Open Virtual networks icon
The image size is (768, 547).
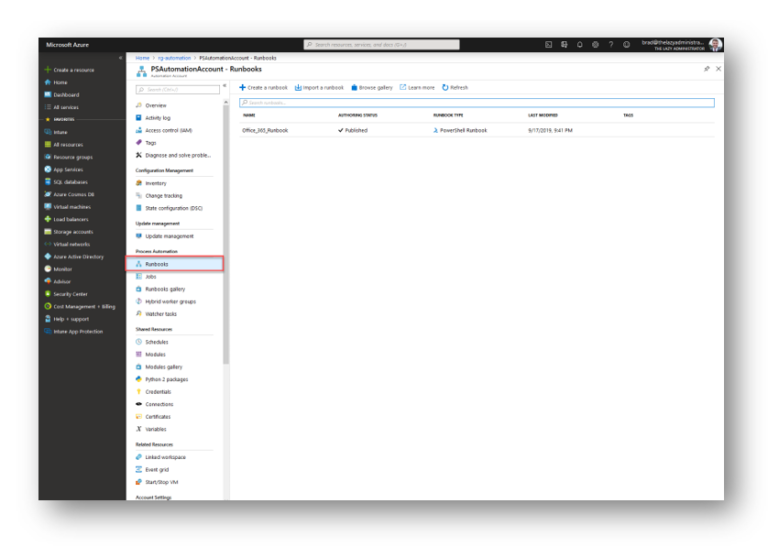(48, 244)
